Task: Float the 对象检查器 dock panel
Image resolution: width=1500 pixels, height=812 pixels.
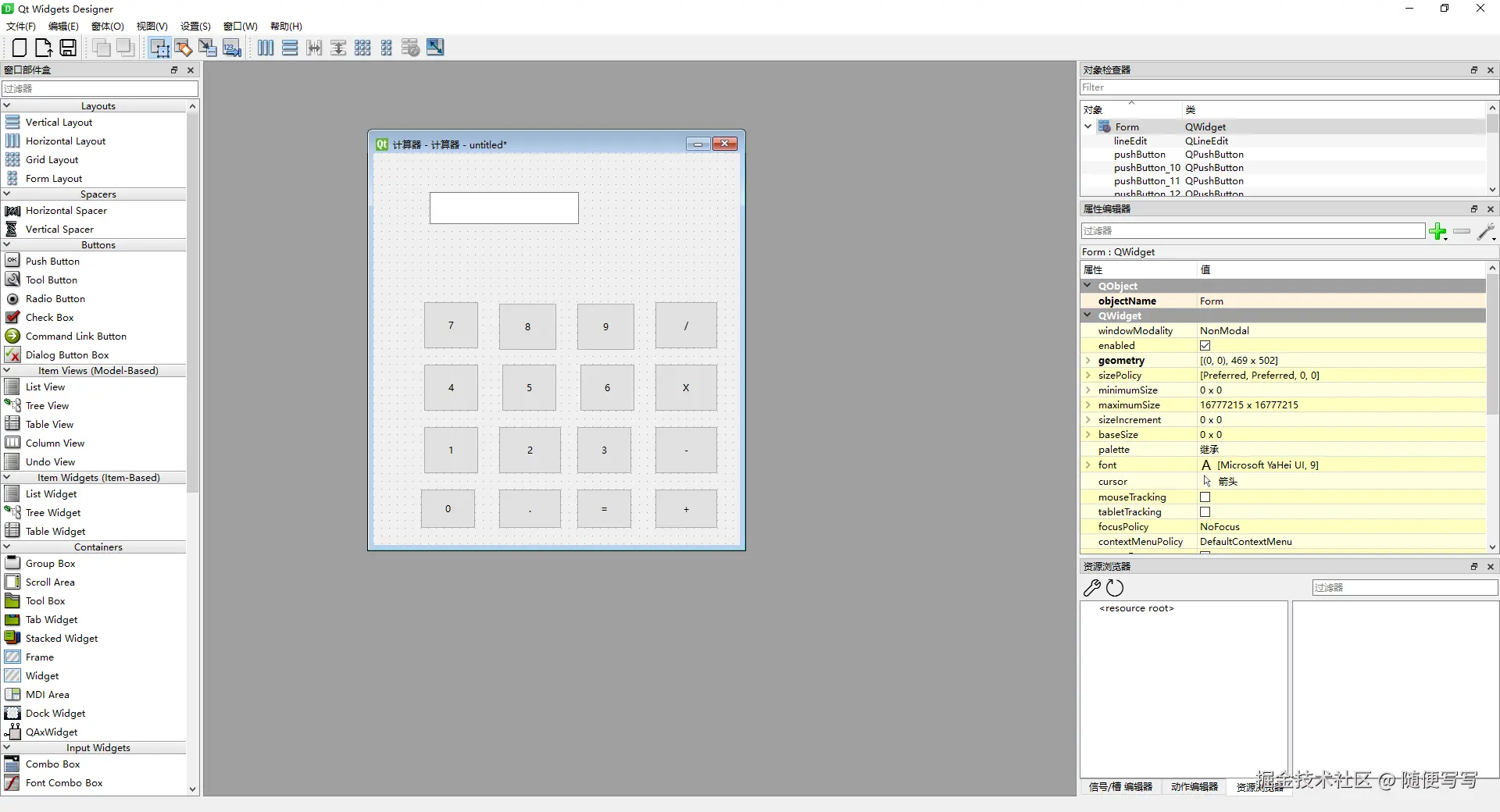Action: click(1474, 69)
